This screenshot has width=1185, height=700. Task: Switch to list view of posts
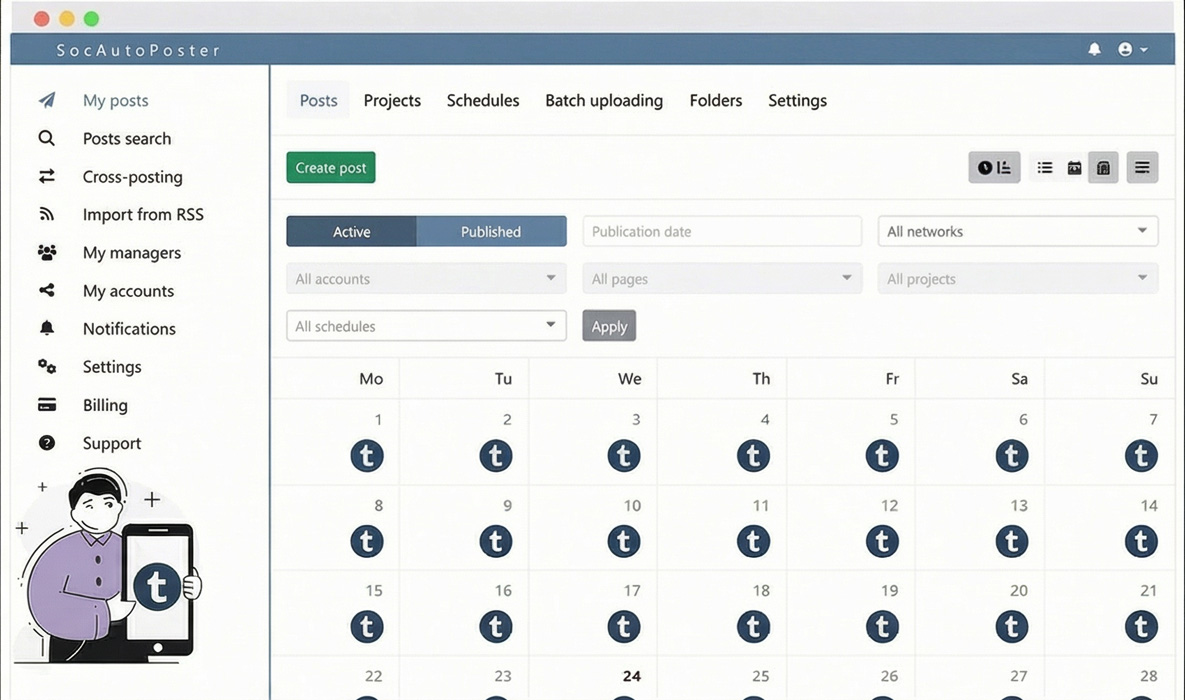(1044, 167)
